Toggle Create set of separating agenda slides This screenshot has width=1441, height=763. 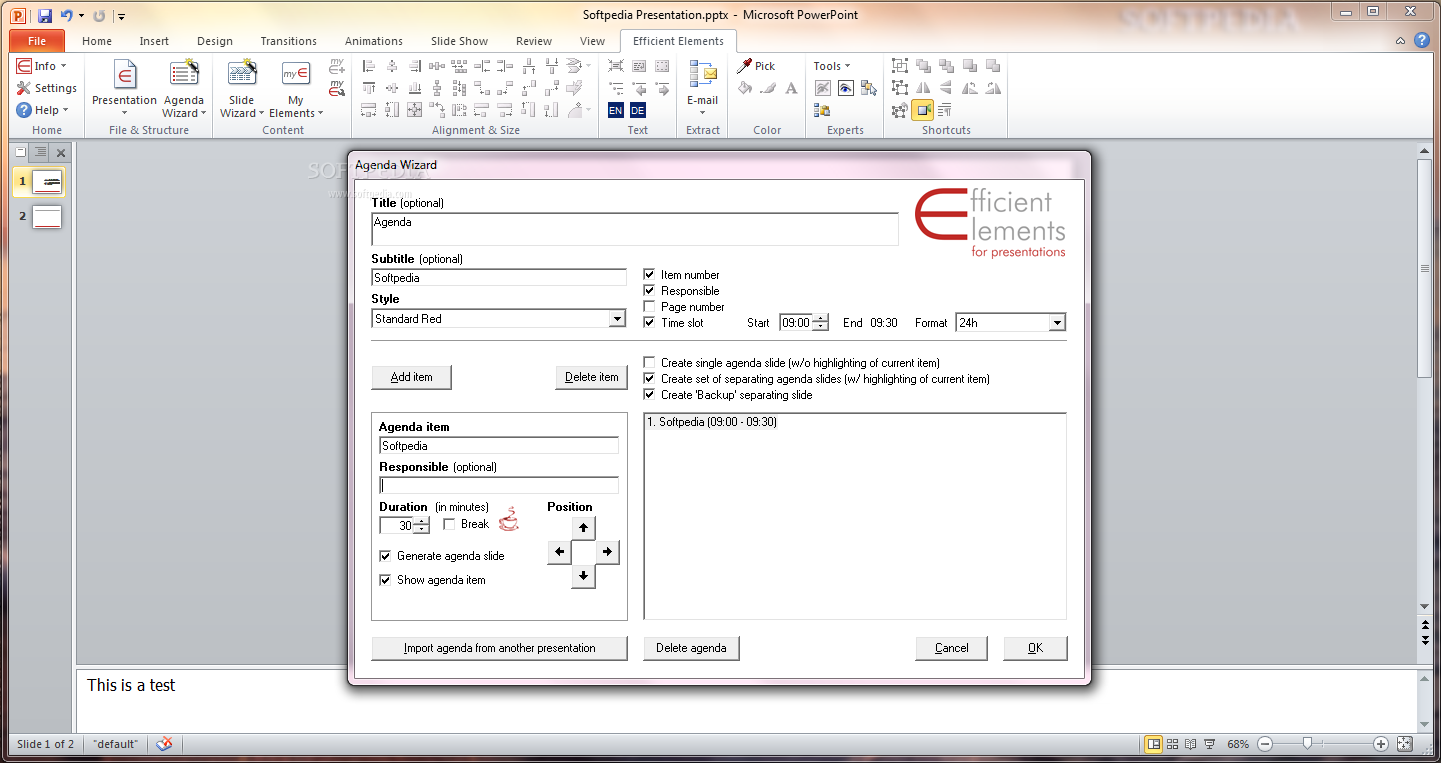point(650,379)
